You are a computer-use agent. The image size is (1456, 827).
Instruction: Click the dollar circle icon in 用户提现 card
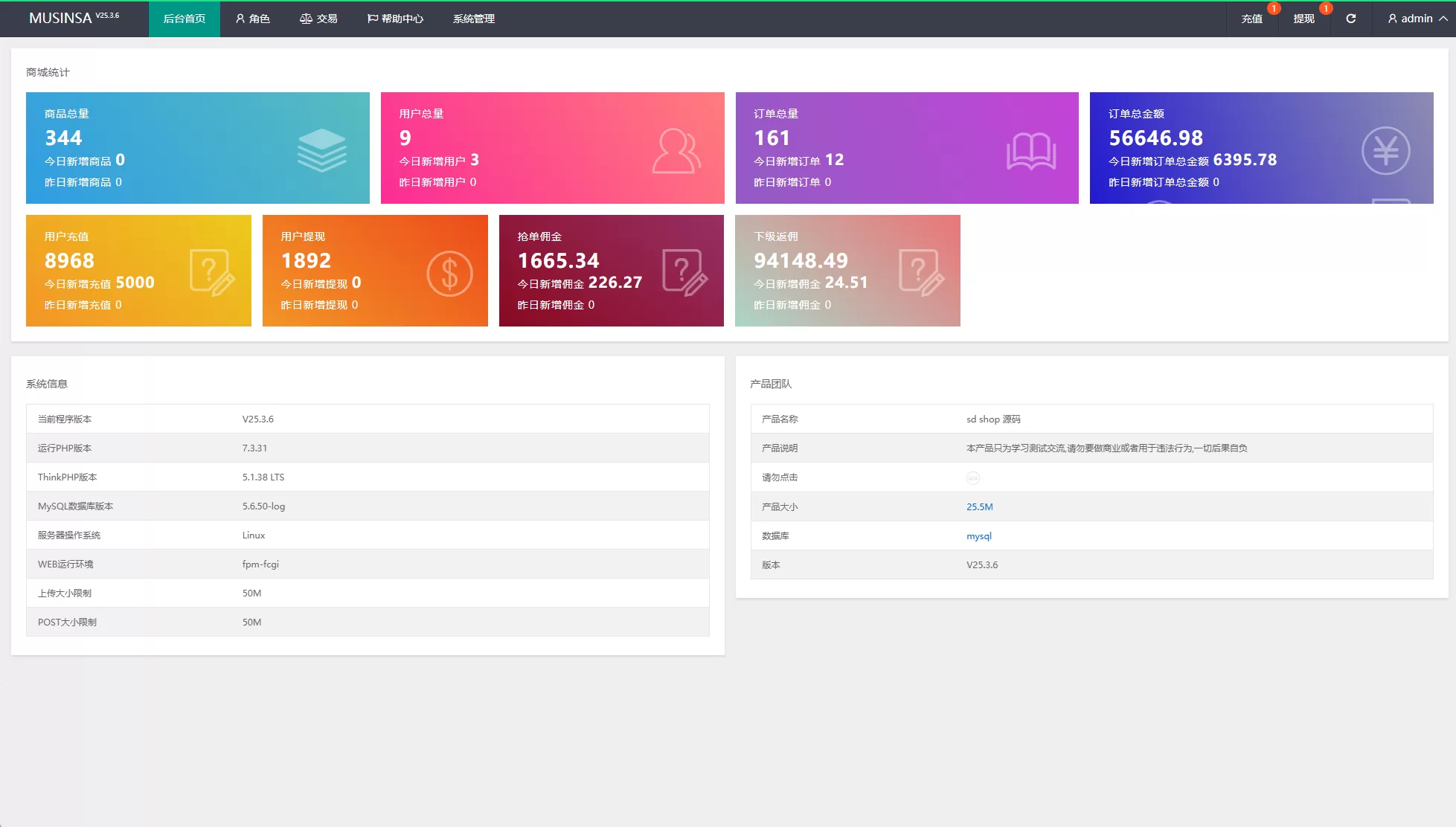coord(449,274)
